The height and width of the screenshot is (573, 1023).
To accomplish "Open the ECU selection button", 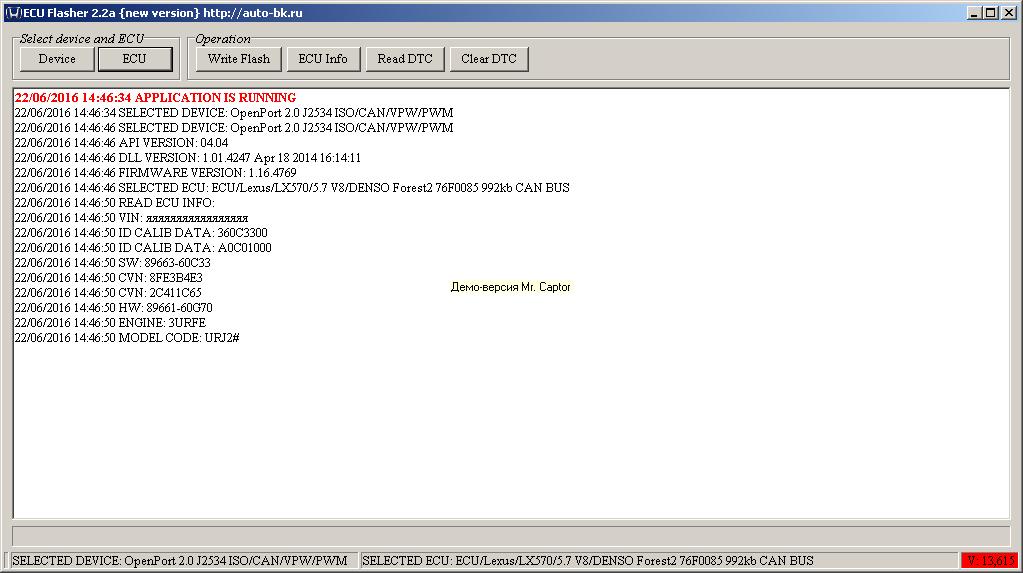I will tap(134, 59).
